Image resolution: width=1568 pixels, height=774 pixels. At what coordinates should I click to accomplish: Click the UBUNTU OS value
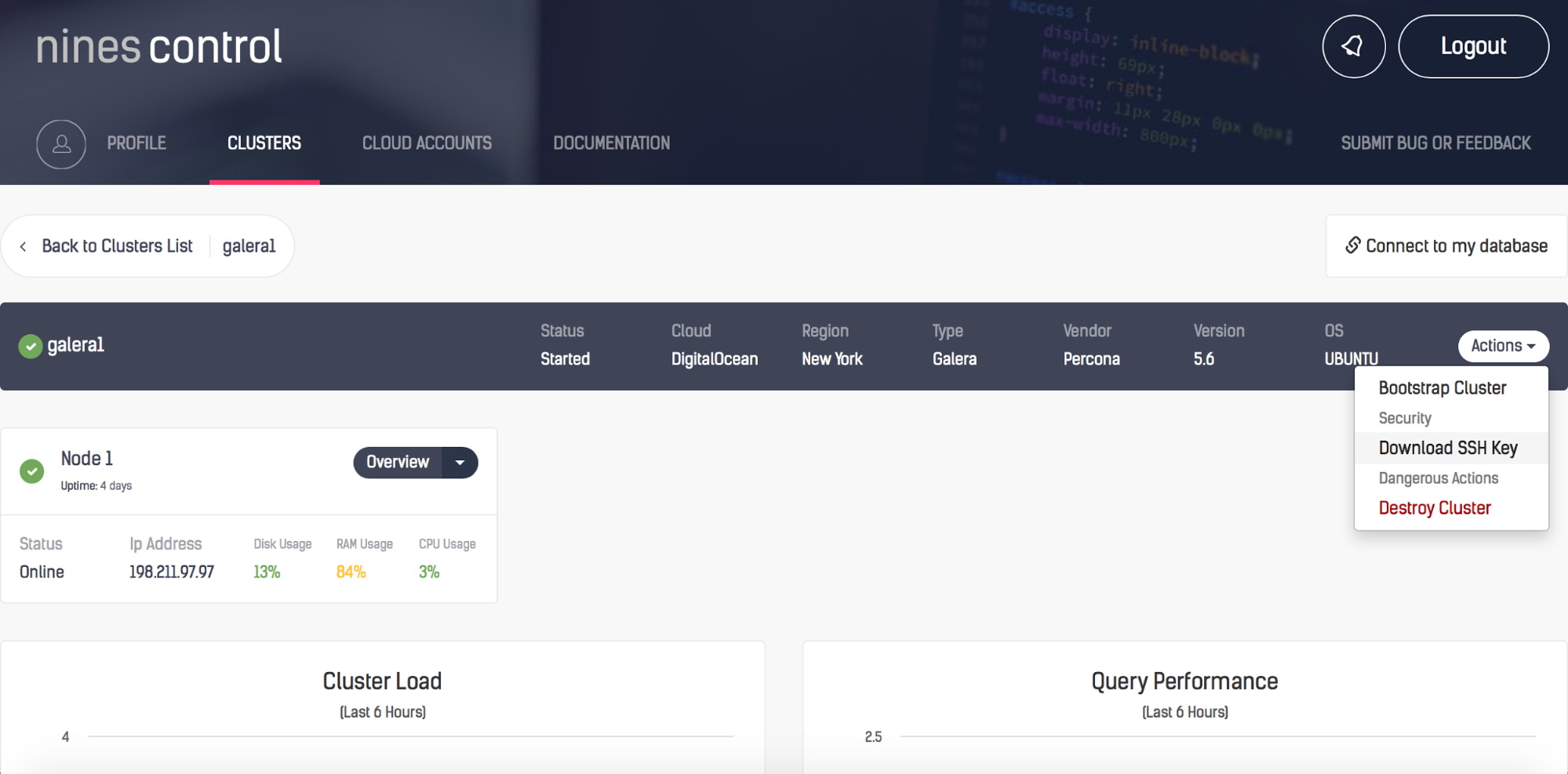(1351, 359)
